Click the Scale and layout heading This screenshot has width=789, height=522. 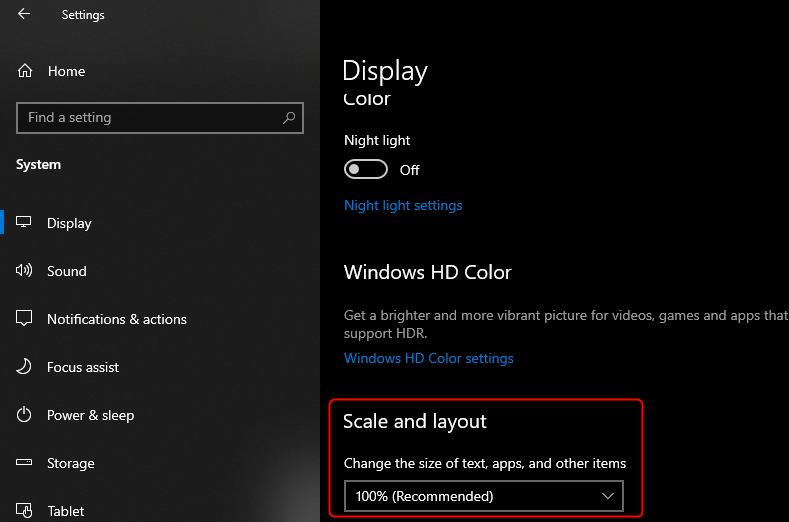[415, 422]
